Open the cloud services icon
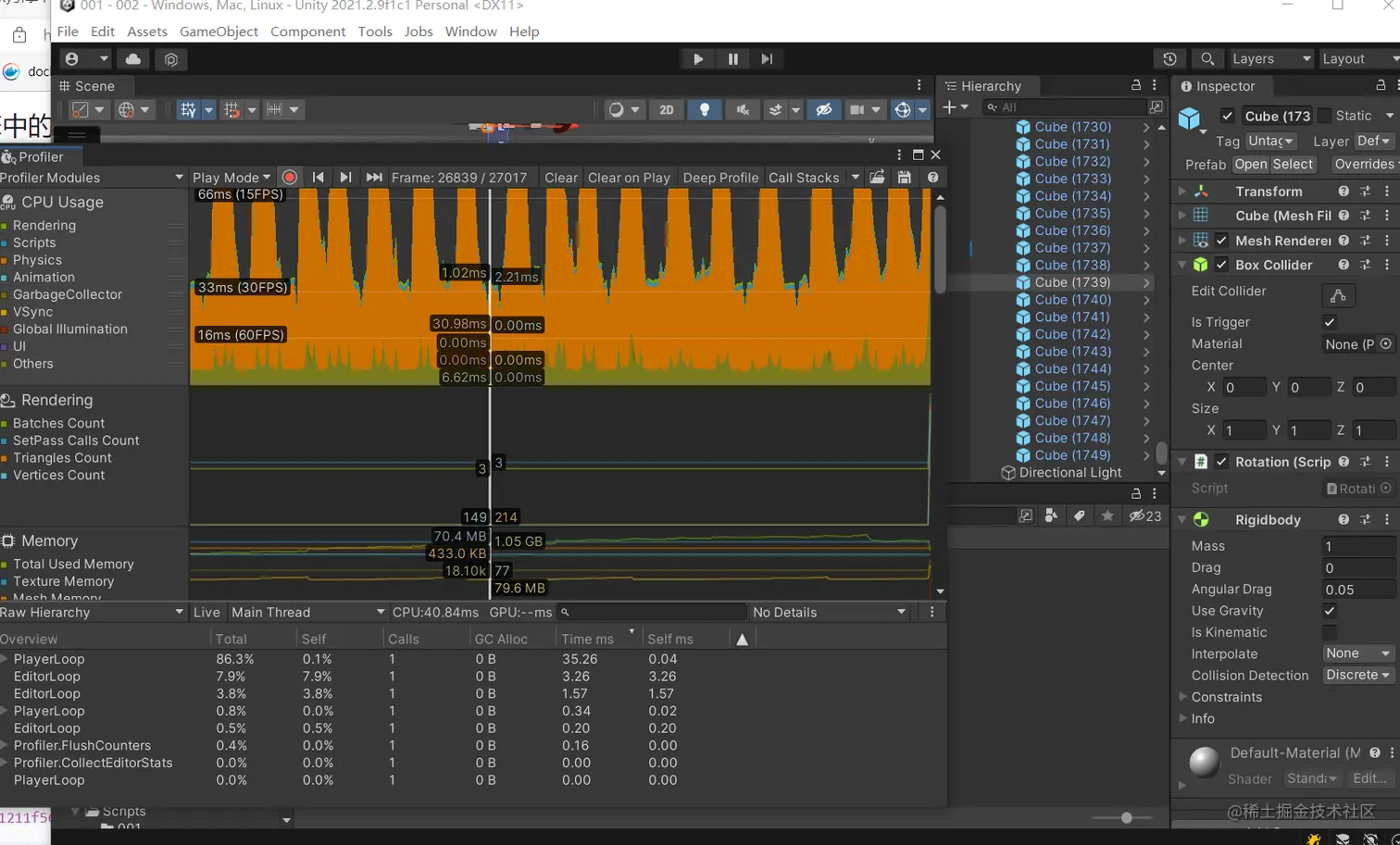Screen dimensions: 1400x845 133,59
